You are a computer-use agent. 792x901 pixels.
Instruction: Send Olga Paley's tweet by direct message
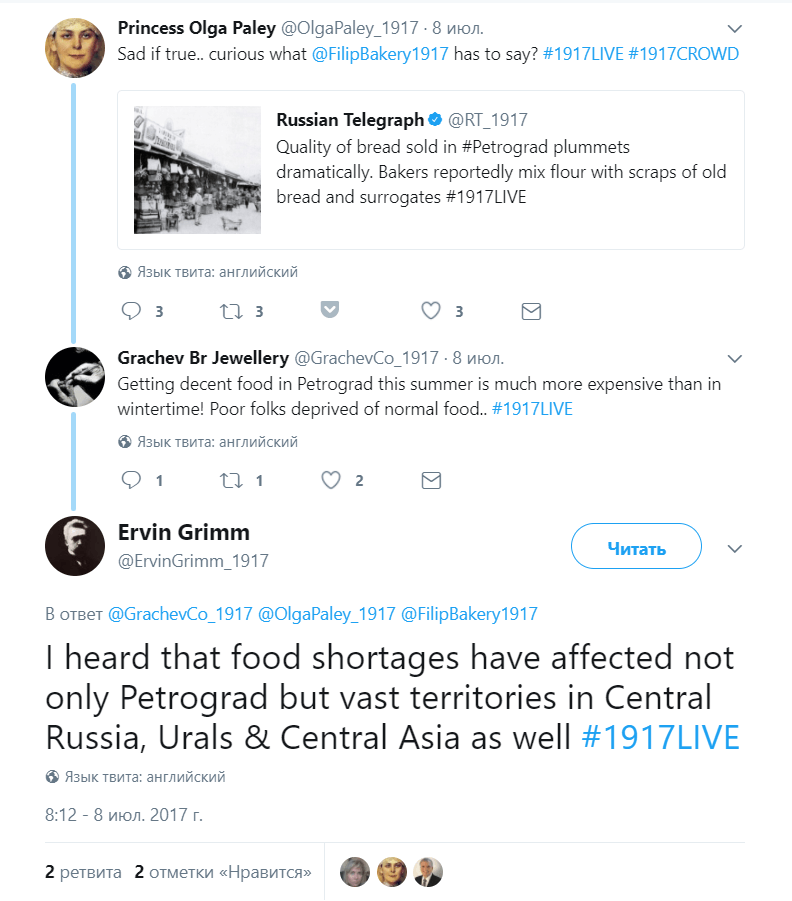531,311
